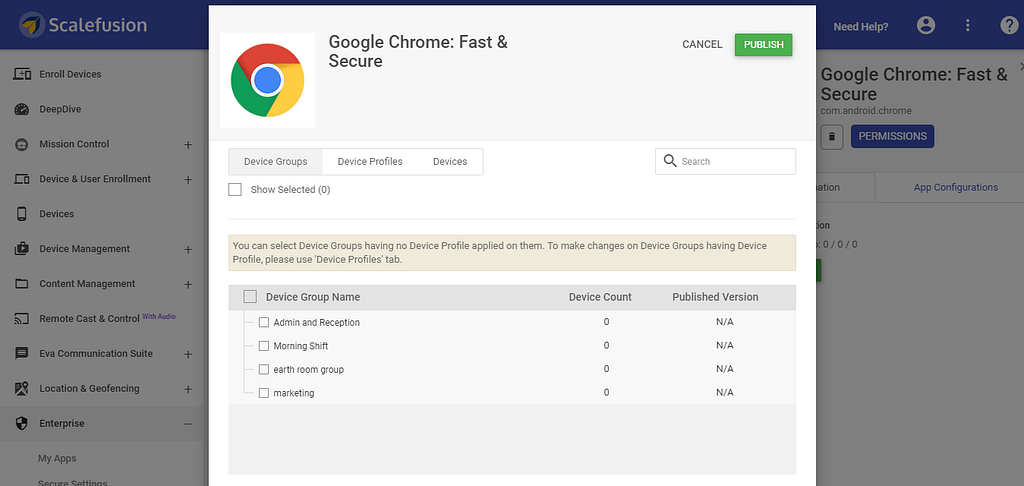Expand Device & User Enrollment section
Screen dimensions: 1024x486
point(188,179)
